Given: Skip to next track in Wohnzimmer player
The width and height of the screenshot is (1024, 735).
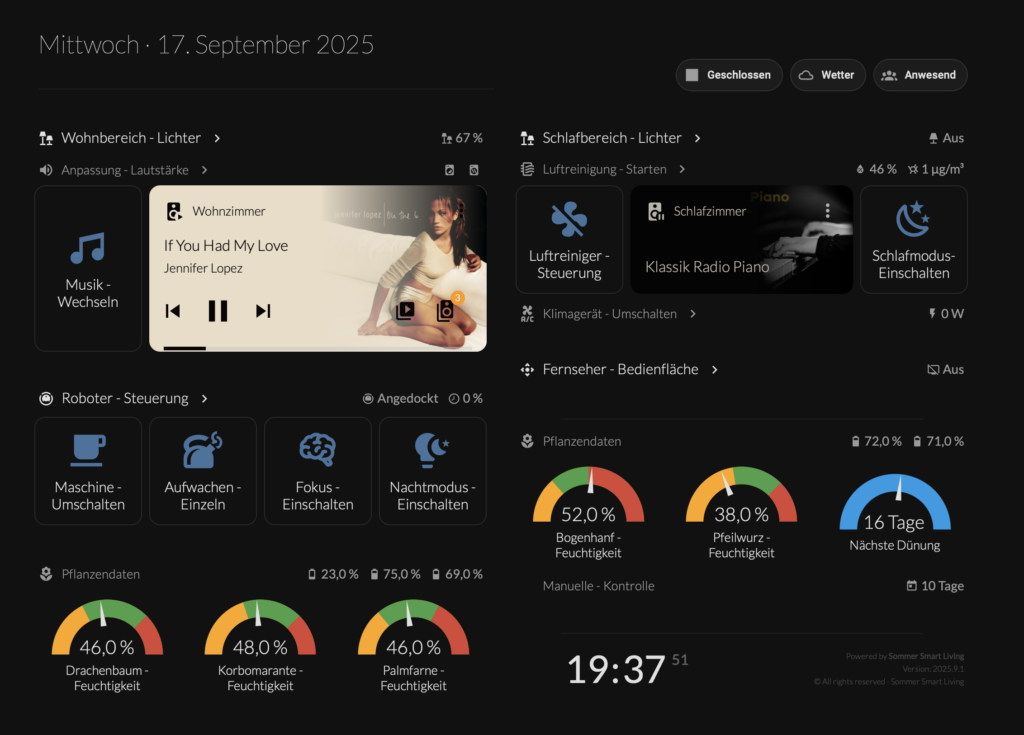Looking at the screenshot, I should point(263,311).
